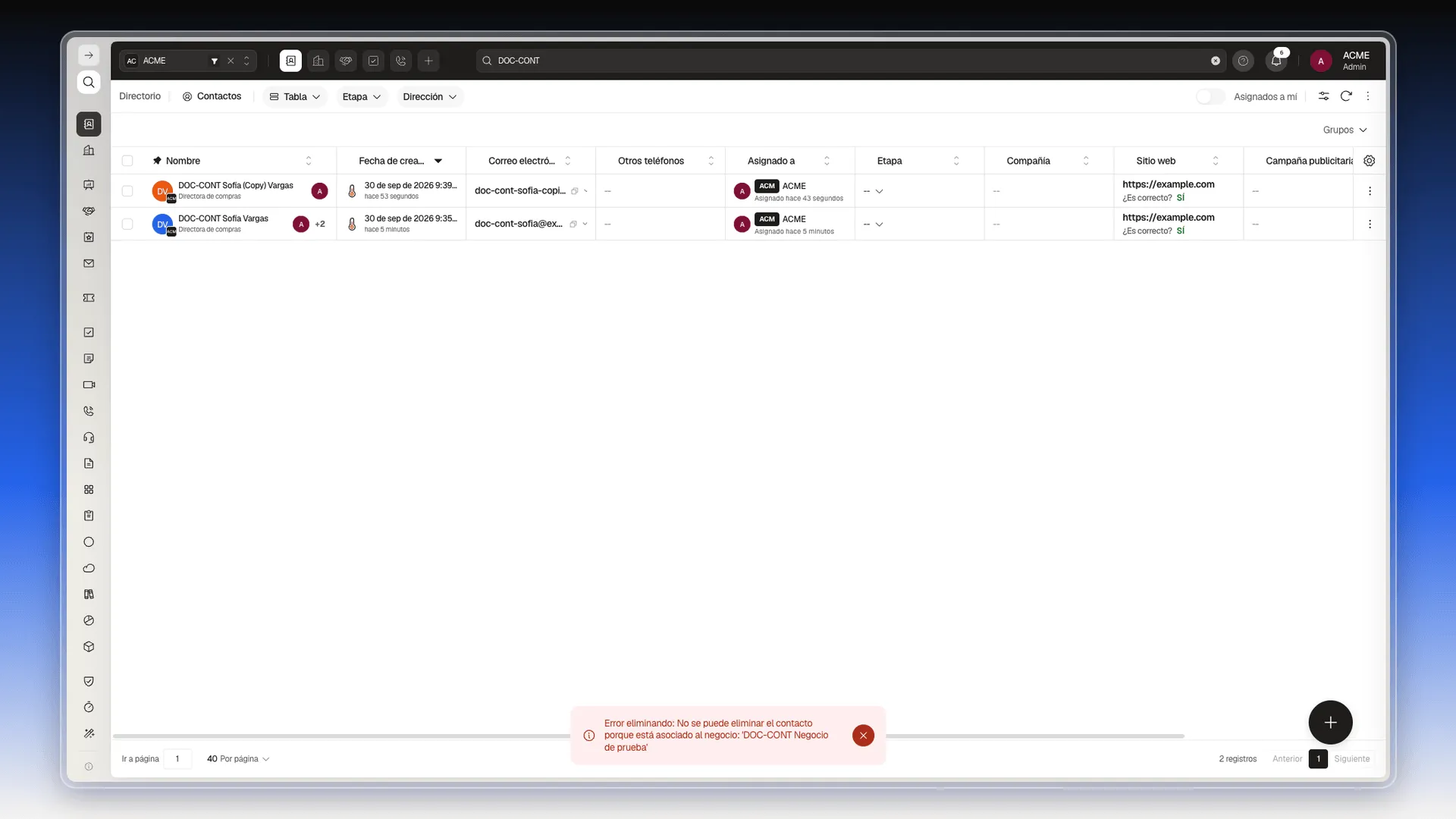The width and height of the screenshot is (1456, 819).
Task: Go to the Directorio breadcrumb
Action: (140, 96)
